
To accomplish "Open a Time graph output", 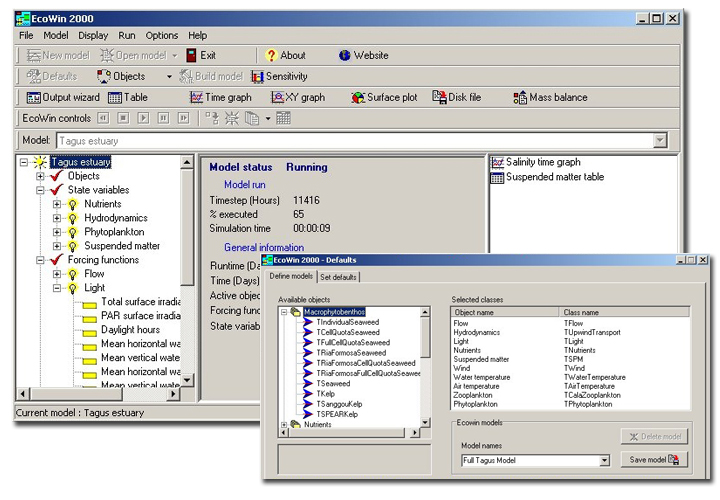I will (196, 97).
